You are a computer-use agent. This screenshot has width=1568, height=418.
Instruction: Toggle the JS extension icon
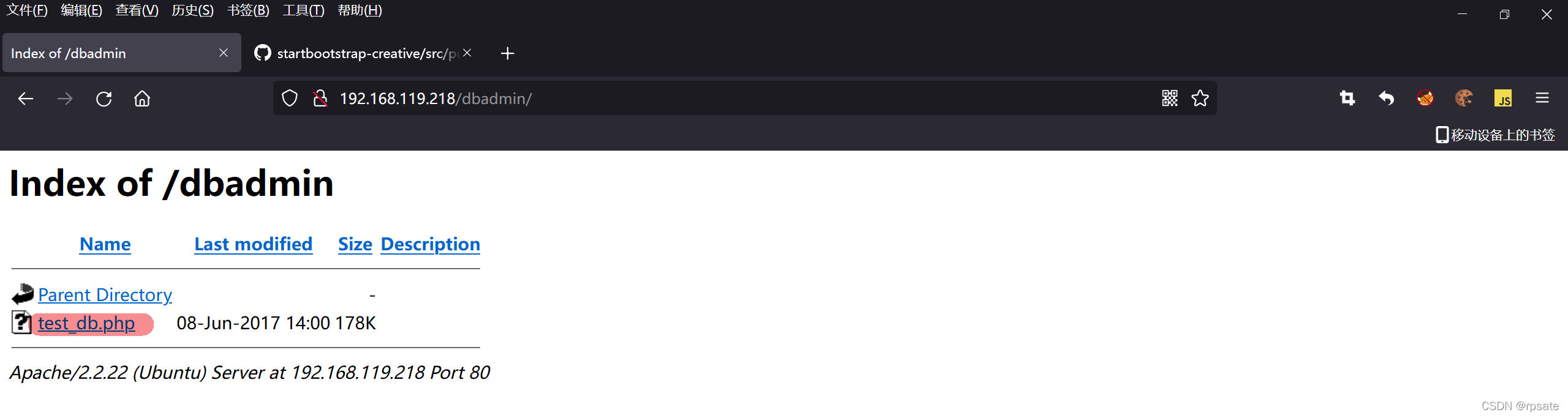1503,98
